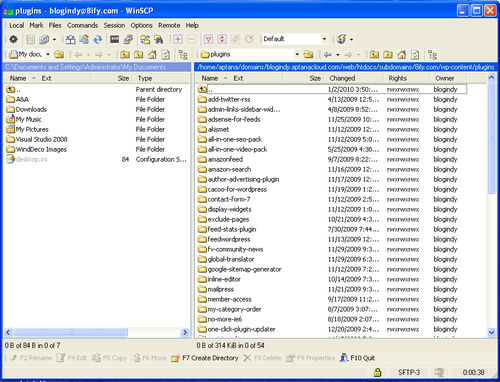The width and height of the screenshot is (500, 382).
Task: Open the Files menu
Action: [55, 25]
